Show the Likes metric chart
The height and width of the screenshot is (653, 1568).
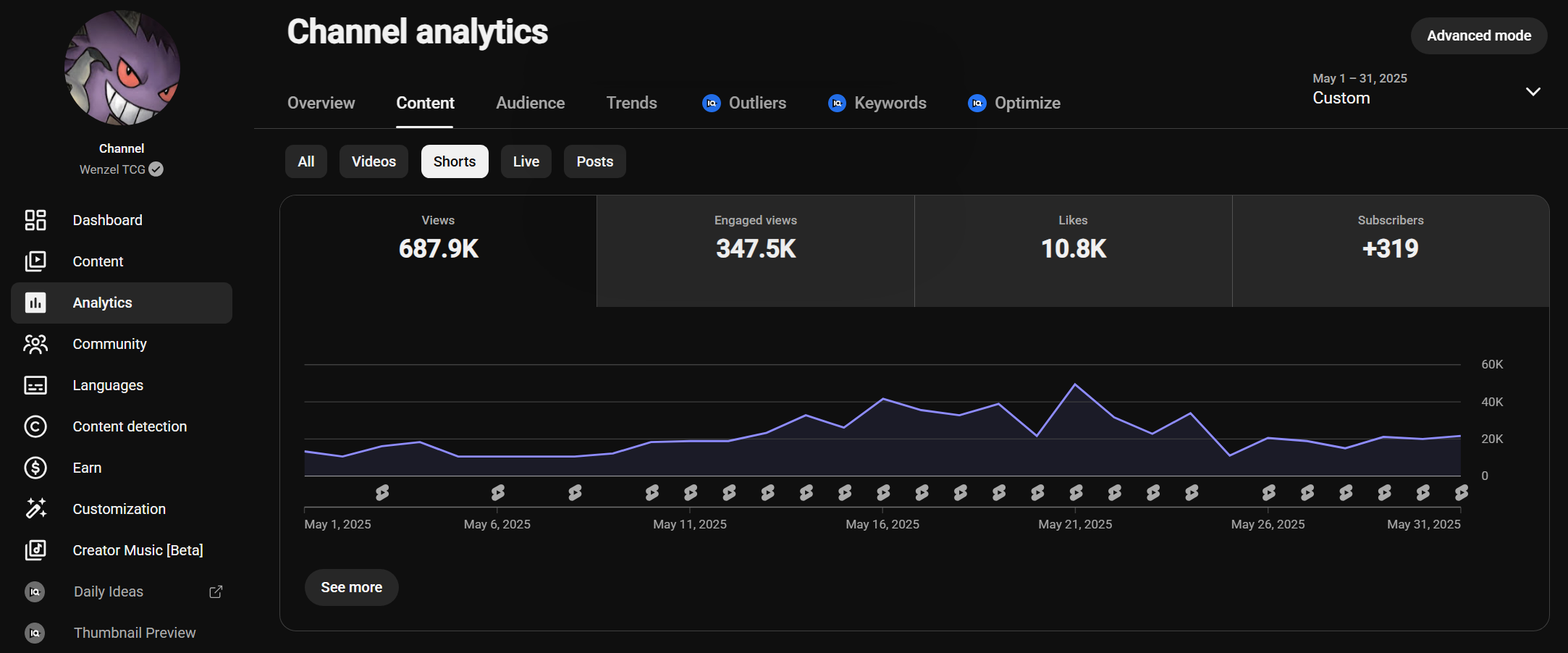[x=1074, y=250]
